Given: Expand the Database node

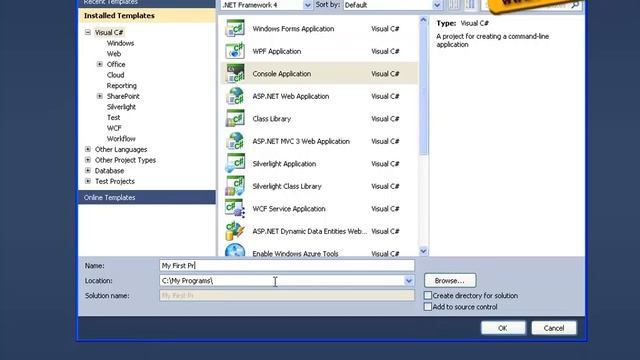Looking at the screenshot, I should (x=88, y=170).
